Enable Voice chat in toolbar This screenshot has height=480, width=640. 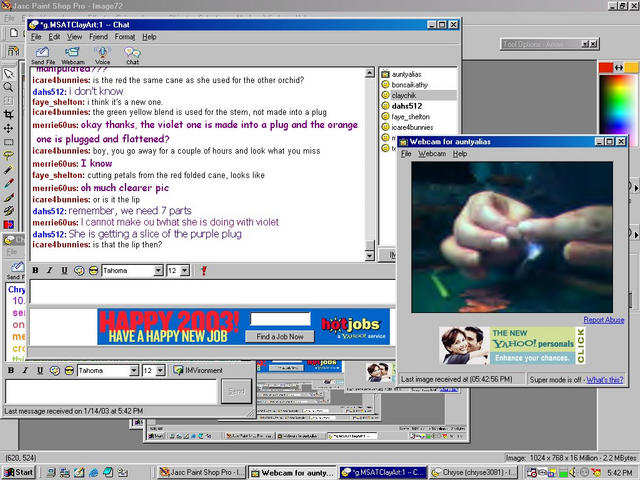pos(102,55)
